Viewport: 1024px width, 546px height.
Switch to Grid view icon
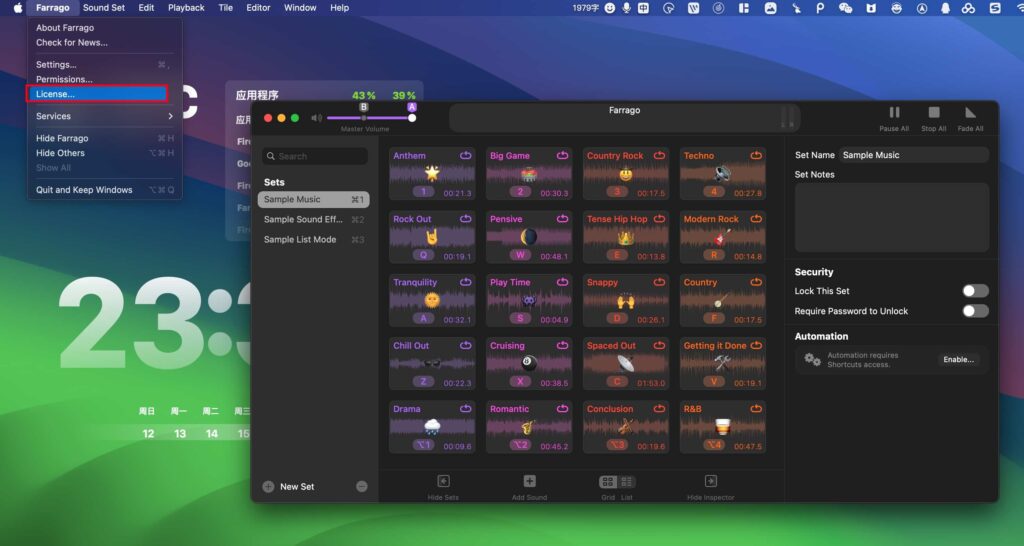click(608, 482)
